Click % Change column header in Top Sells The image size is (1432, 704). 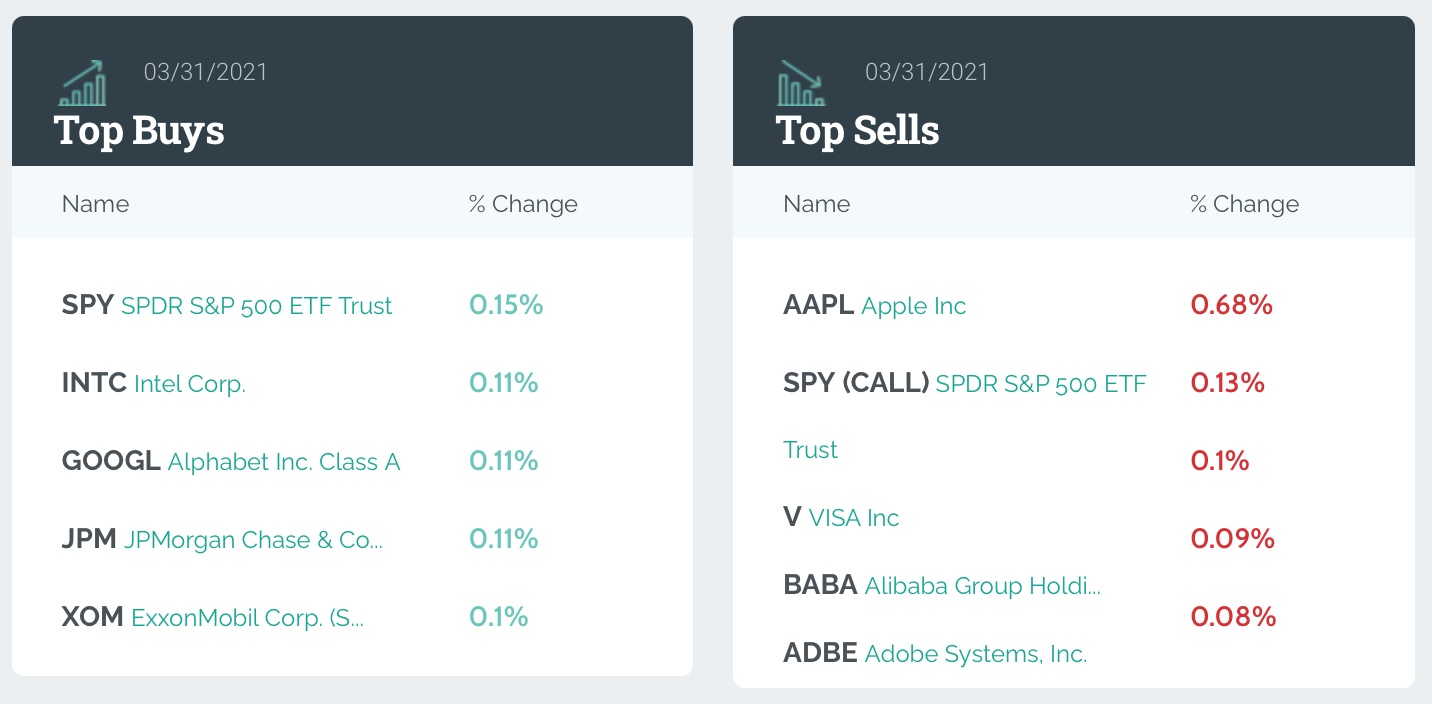click(x=1244, y=204)
